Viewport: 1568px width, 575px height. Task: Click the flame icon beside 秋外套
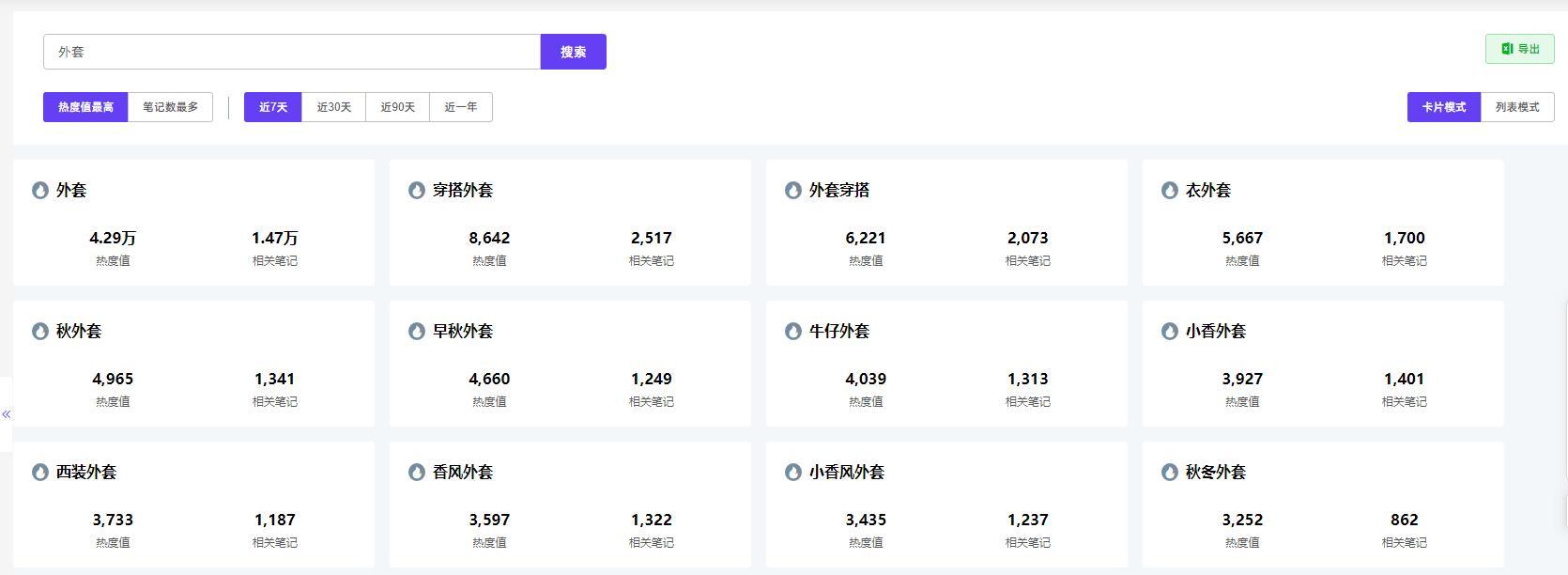coord(40,331)
